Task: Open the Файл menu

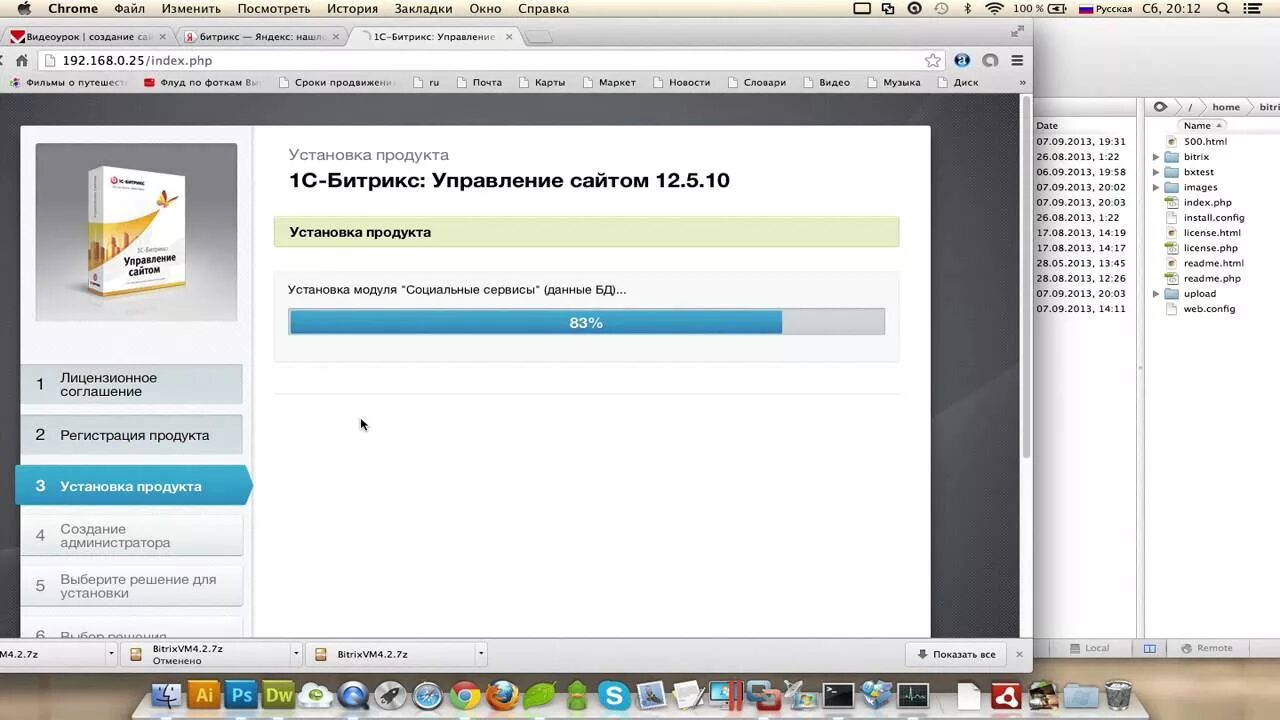Action: pyautogui.click(x=129, y=8)
